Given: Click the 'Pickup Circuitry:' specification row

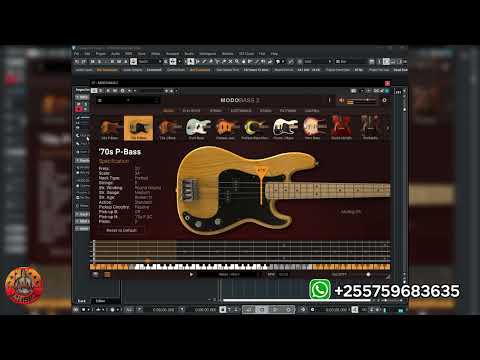Looking at the screenshot, I should pos(124,207).
